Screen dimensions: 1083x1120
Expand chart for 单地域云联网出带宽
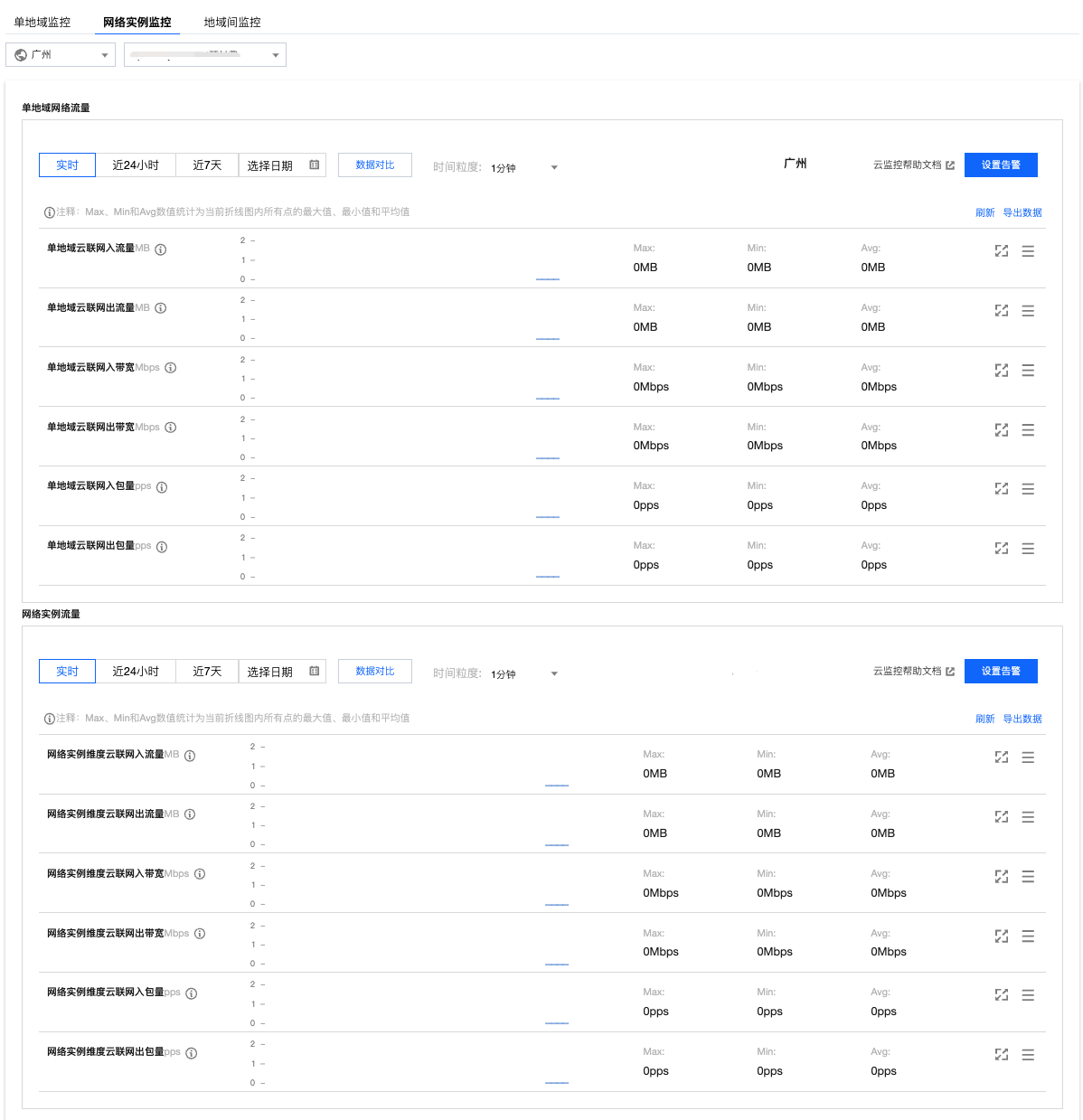[x=1002, y=430]
